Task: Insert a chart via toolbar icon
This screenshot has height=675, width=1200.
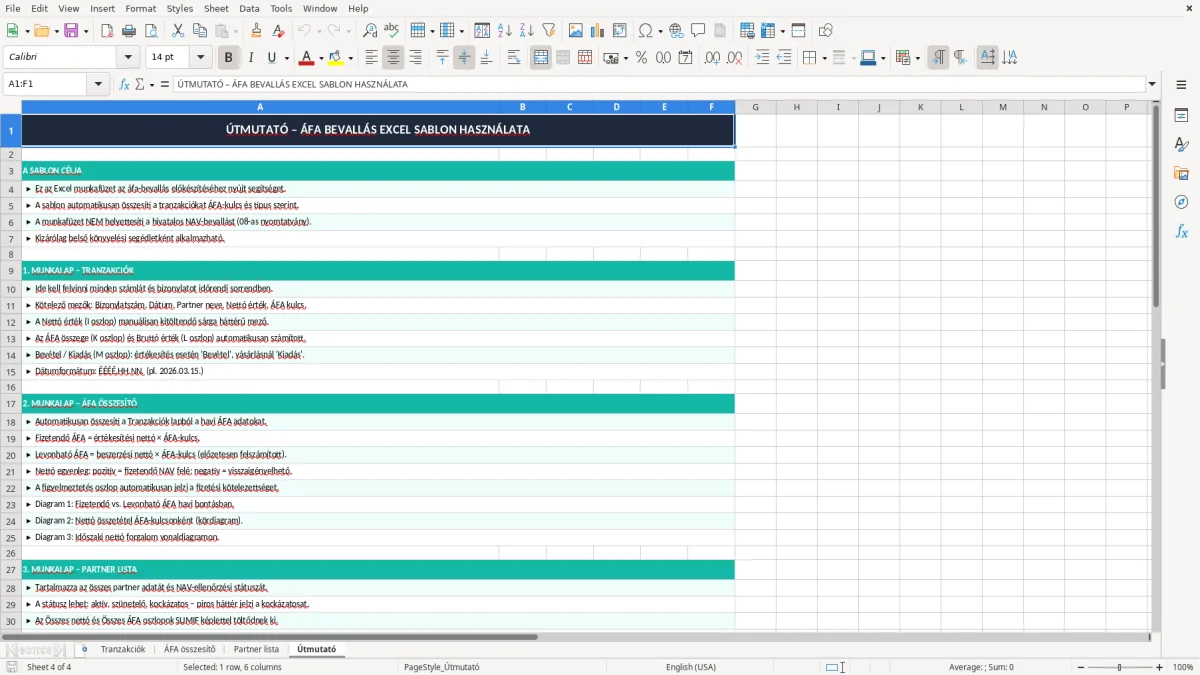Action: (x=598, y=31)
